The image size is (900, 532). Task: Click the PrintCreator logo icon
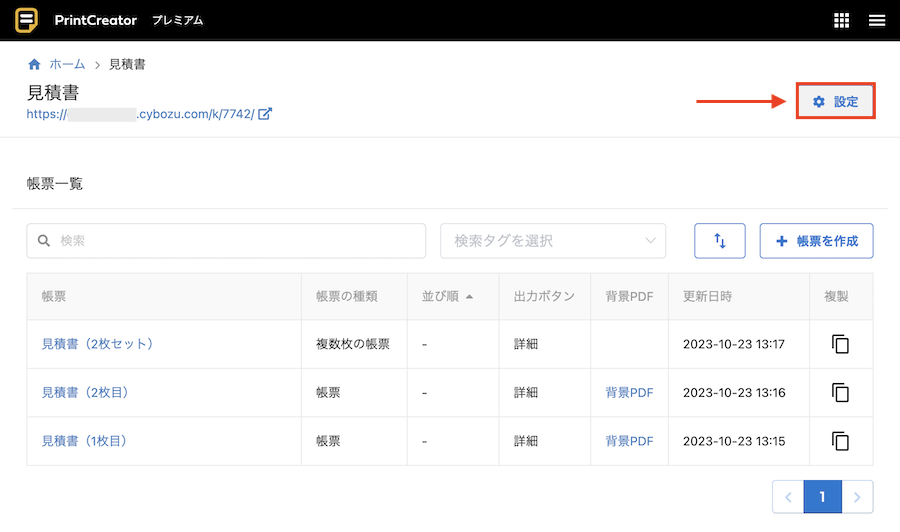point(27,20)
